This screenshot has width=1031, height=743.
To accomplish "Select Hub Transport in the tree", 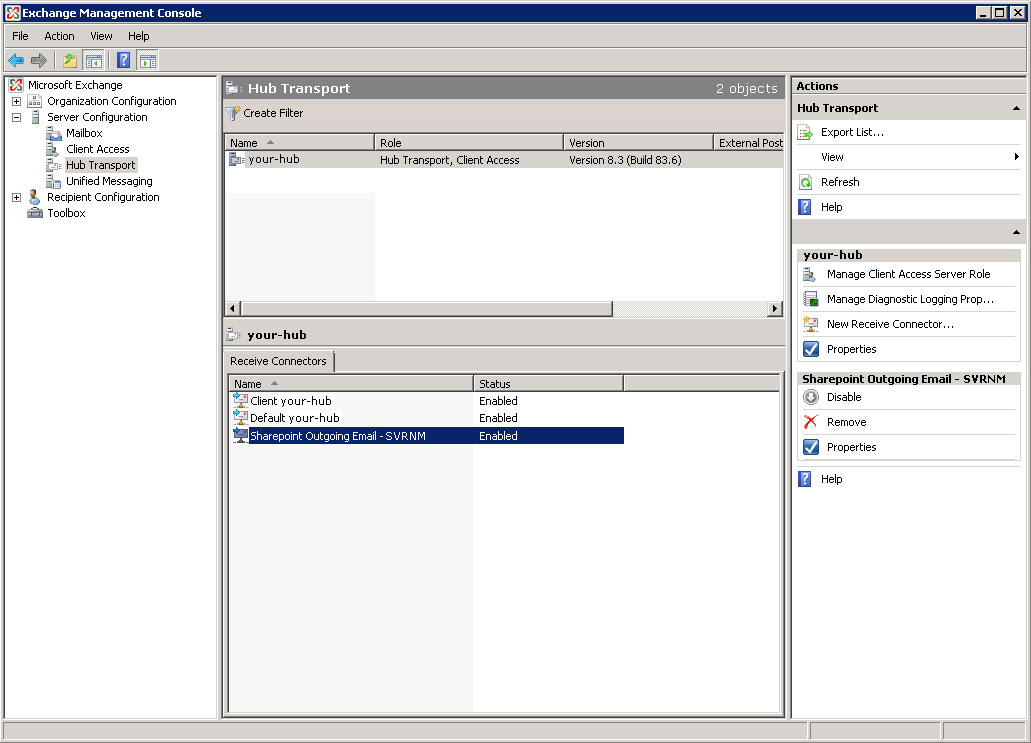I will click(101, 165).
